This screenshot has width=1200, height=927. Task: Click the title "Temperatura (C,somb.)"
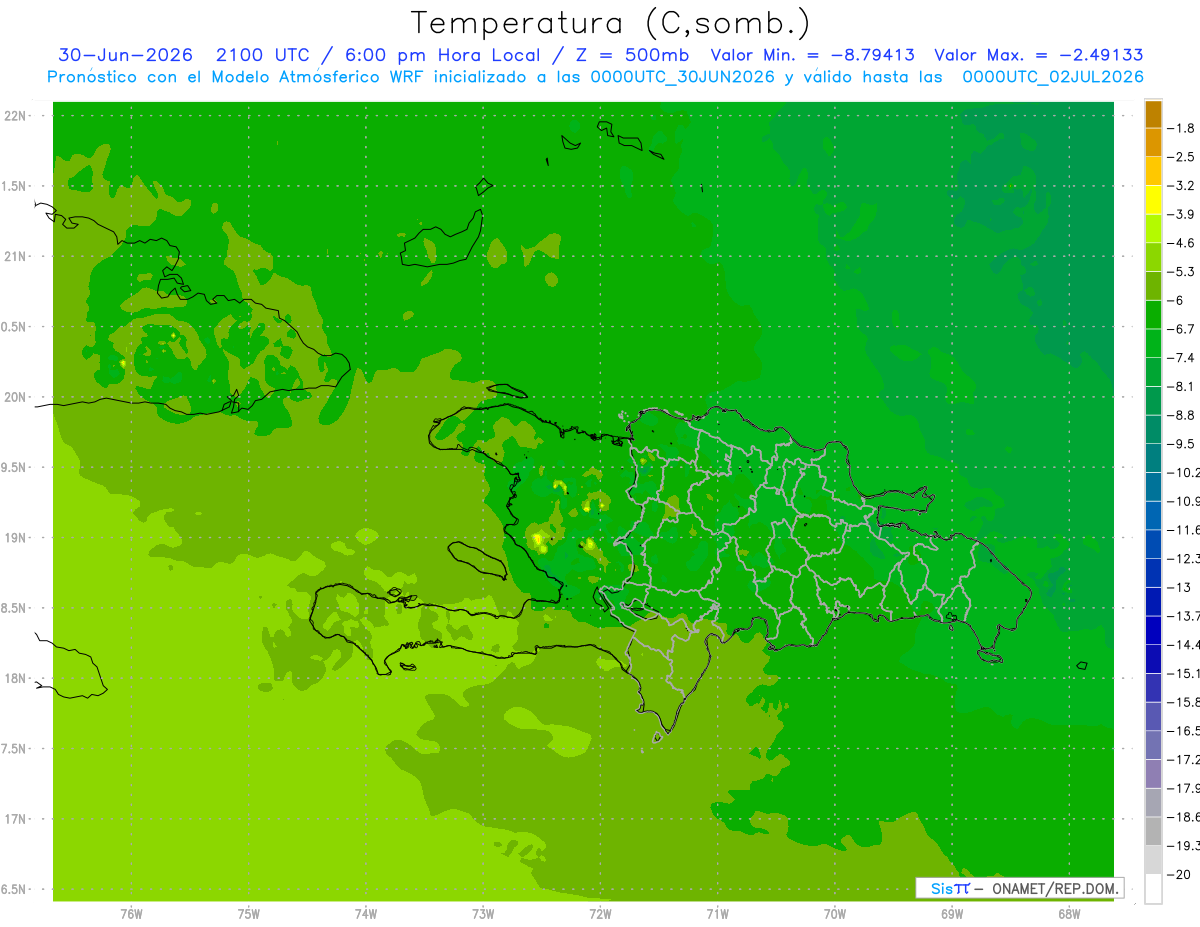pos(611,23)
